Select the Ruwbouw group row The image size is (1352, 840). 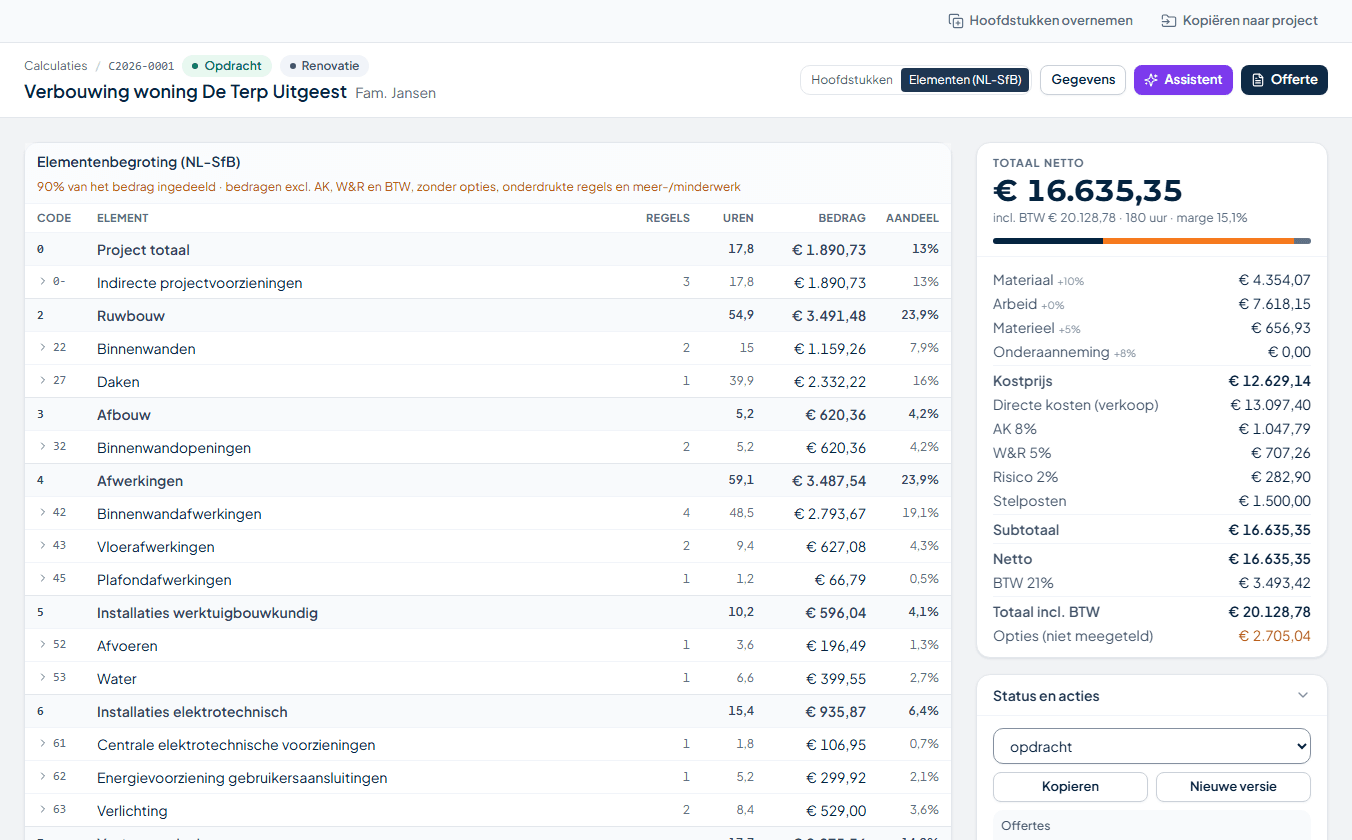click(488, 315)
